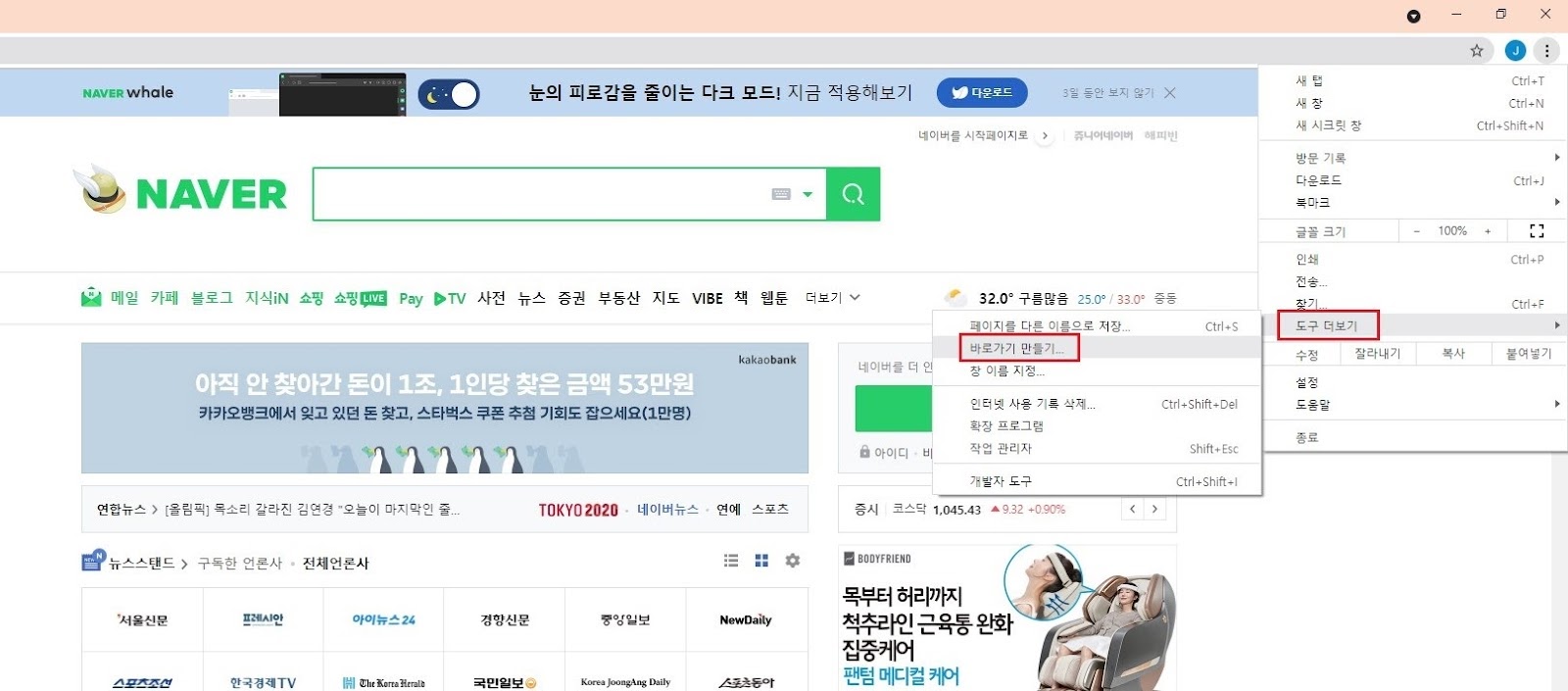
Task: Decrease zoom with the minus button
Action: click(x=1416, y=231)
